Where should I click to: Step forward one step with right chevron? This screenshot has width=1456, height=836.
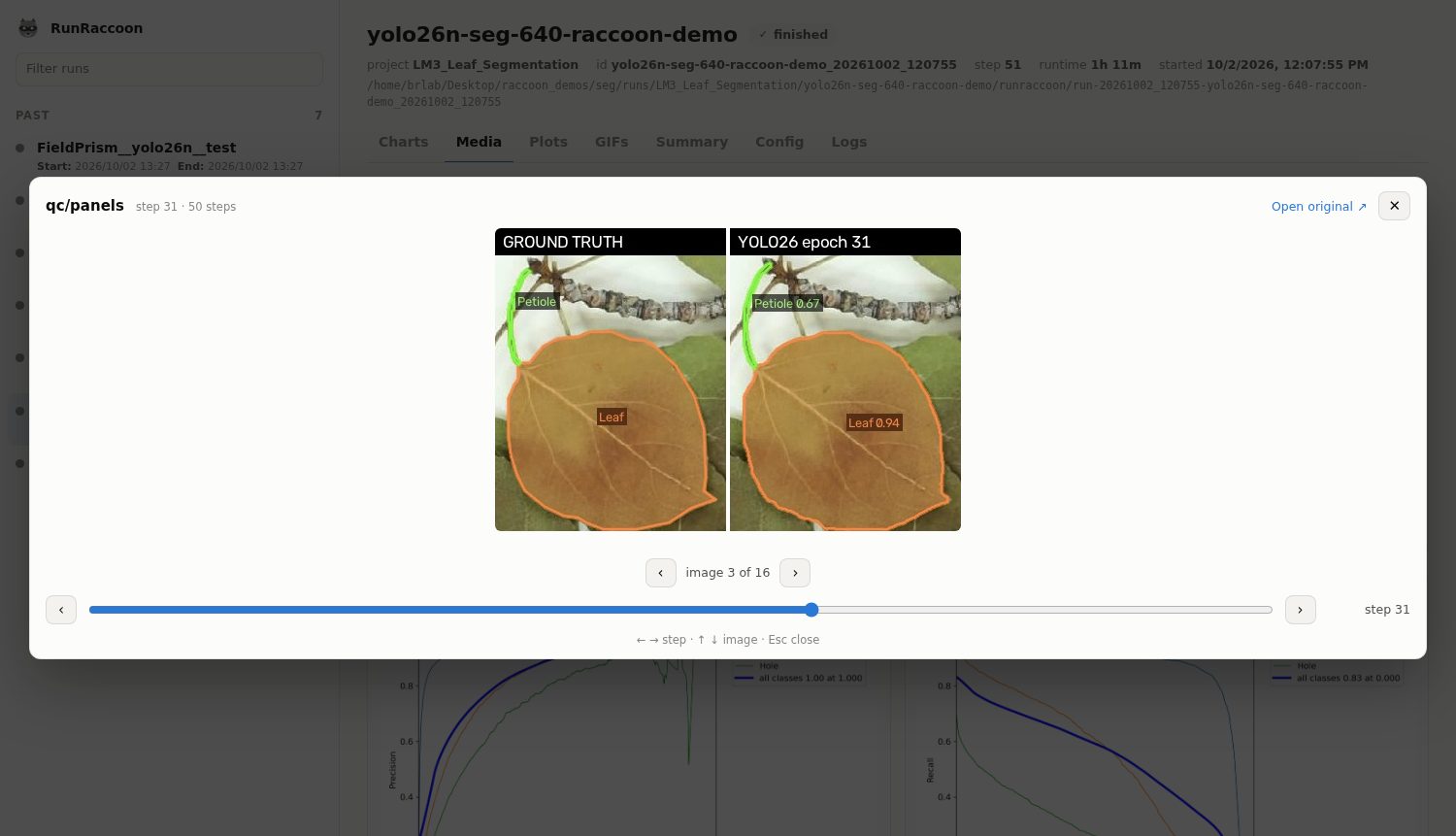[x=1301, y=610]
